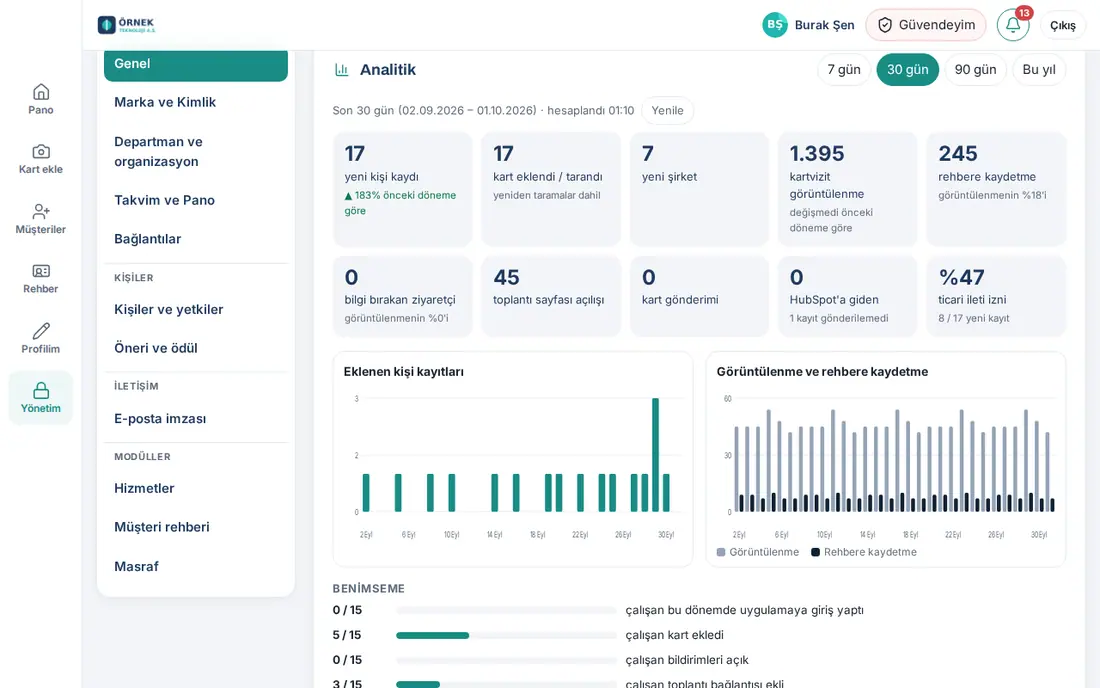This screenshot has width=1100, height=688.
Task: Open the Pano home icon
Action: point(41,92)
